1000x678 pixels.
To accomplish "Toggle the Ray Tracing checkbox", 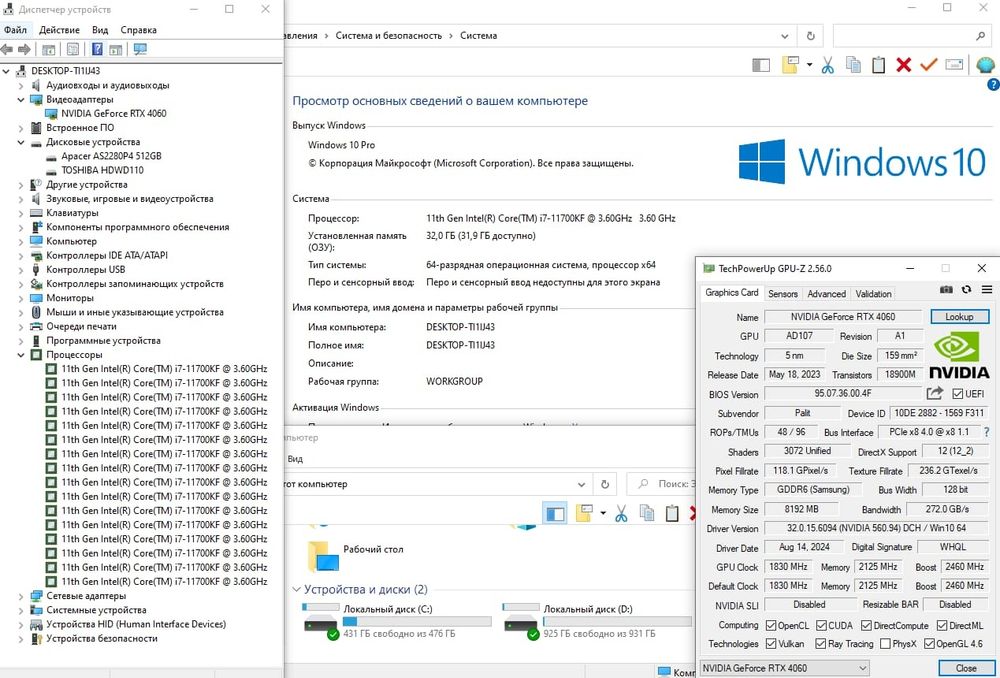I will (x=821, y=644).
